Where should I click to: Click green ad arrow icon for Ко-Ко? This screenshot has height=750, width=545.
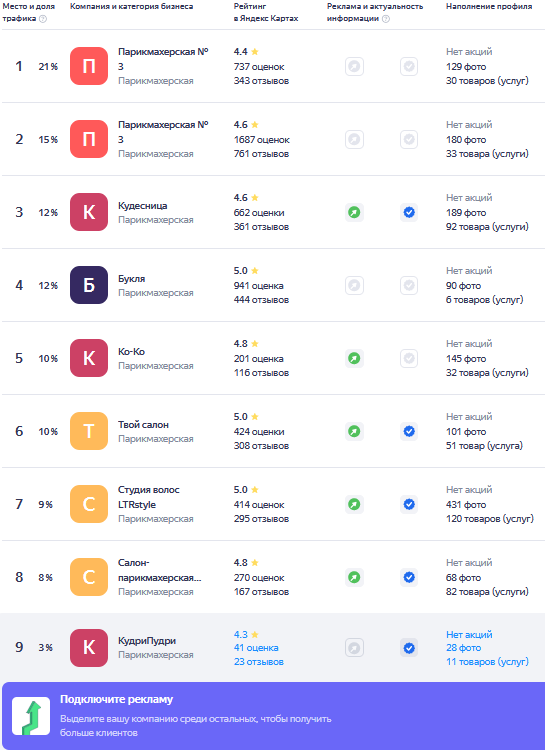pos(354,358)
